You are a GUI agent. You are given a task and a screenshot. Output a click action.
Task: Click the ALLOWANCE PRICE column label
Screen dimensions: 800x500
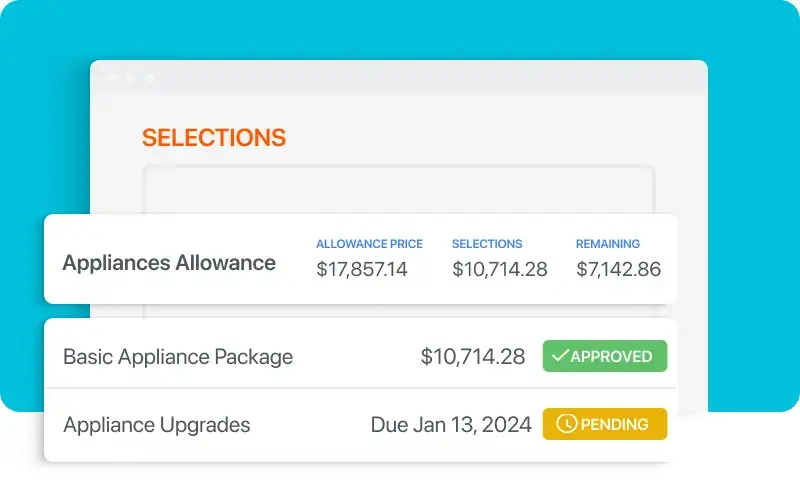click(x=369, y=244)
